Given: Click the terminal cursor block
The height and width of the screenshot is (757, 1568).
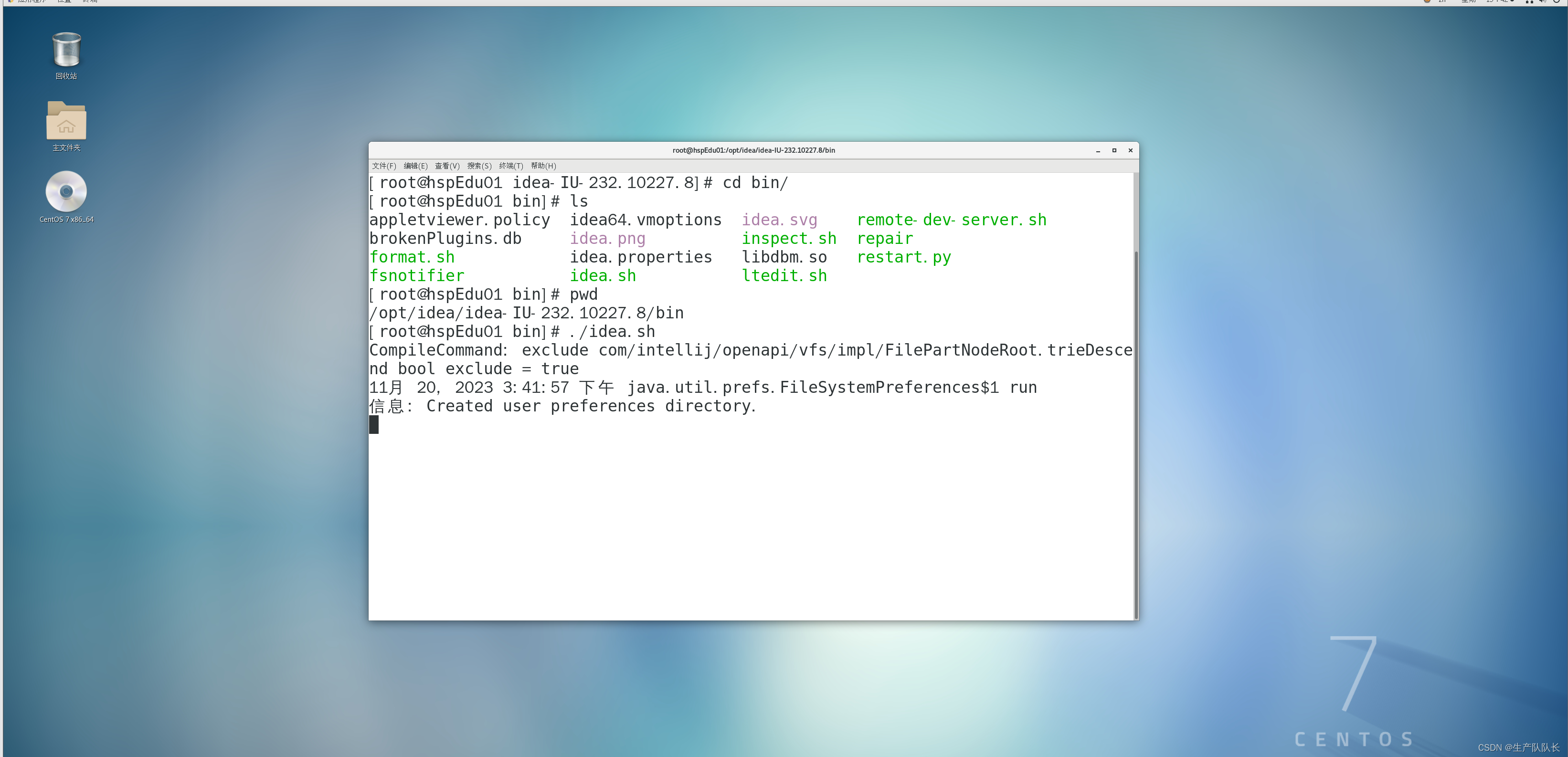Looking at the screenshot, I should point(374,425).
